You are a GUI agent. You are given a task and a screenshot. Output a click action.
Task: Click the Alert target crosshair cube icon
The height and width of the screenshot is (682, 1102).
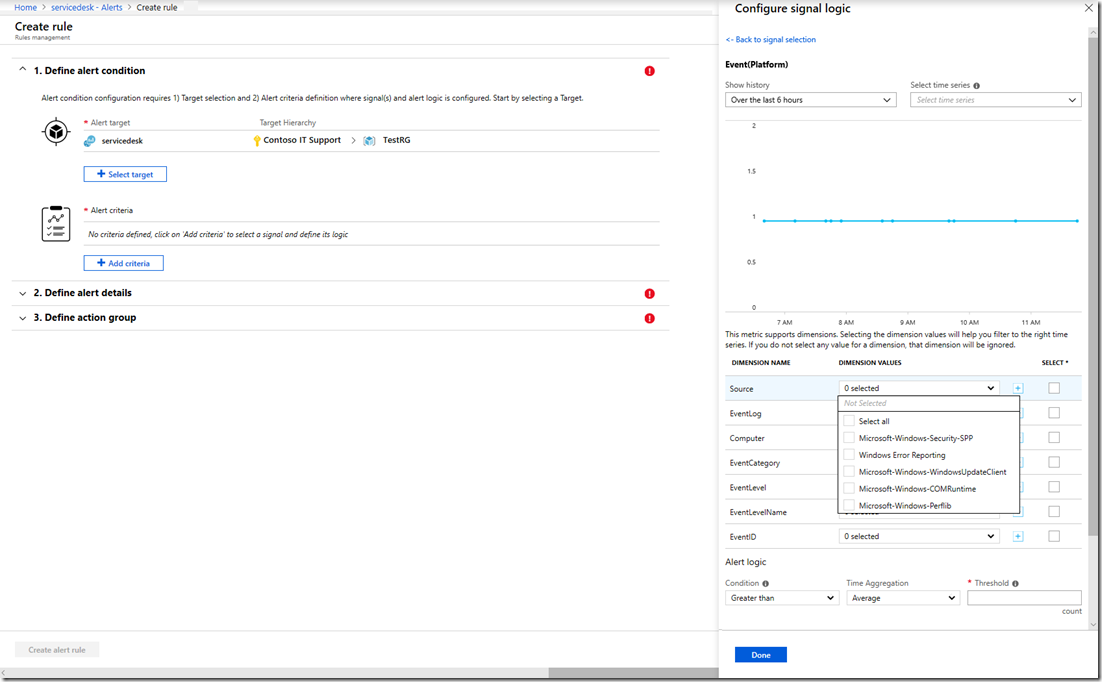tap(56, 132)
